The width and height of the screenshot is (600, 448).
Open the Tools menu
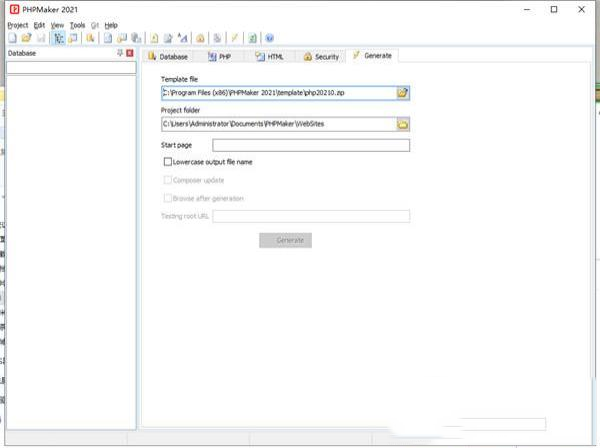[77, 24]
